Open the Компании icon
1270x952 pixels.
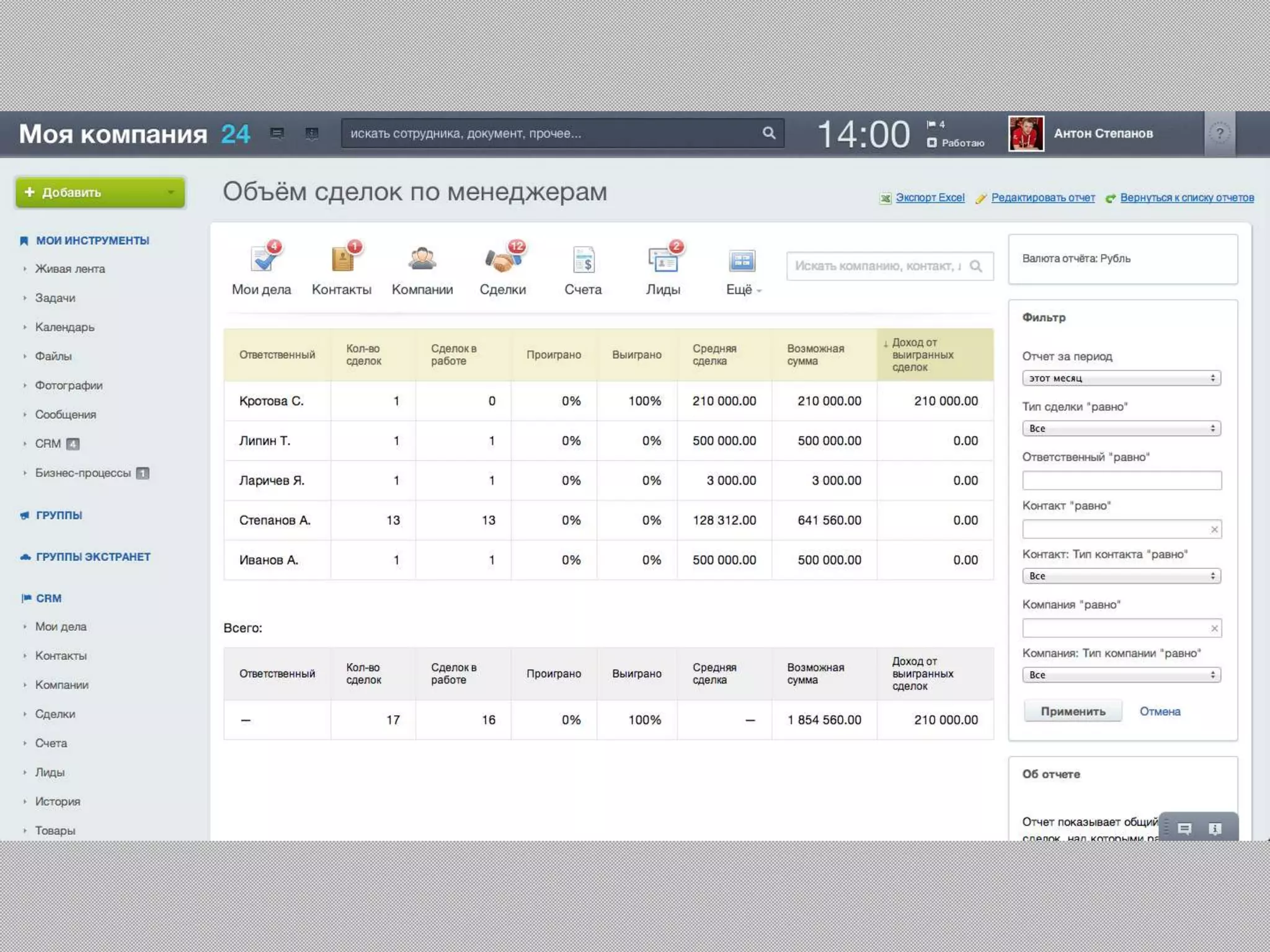(x=422, y=259)
